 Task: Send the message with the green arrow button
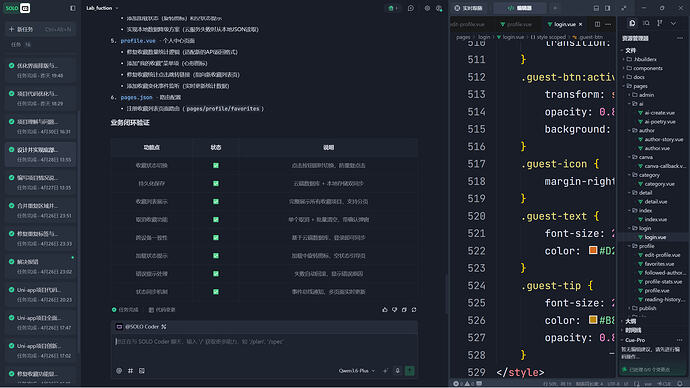[x=410, y=371]
